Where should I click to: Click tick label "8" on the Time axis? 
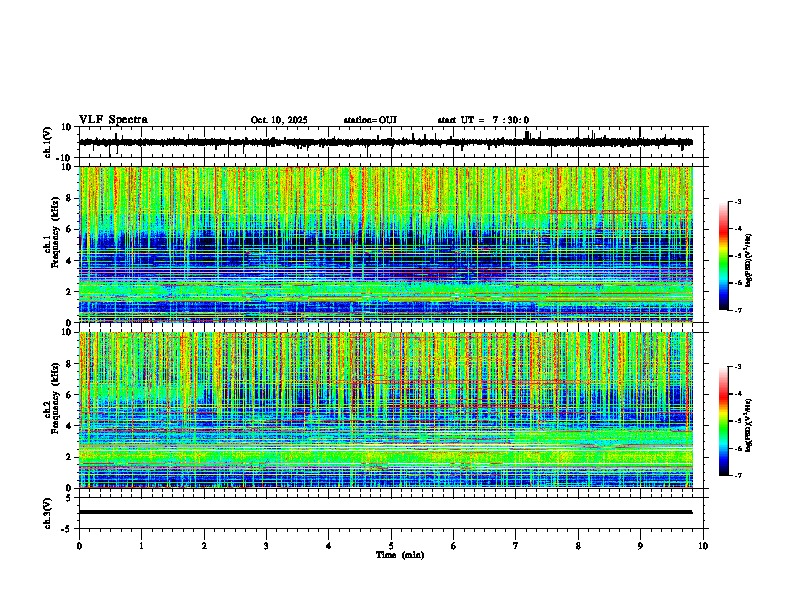[x=578, y=546]
